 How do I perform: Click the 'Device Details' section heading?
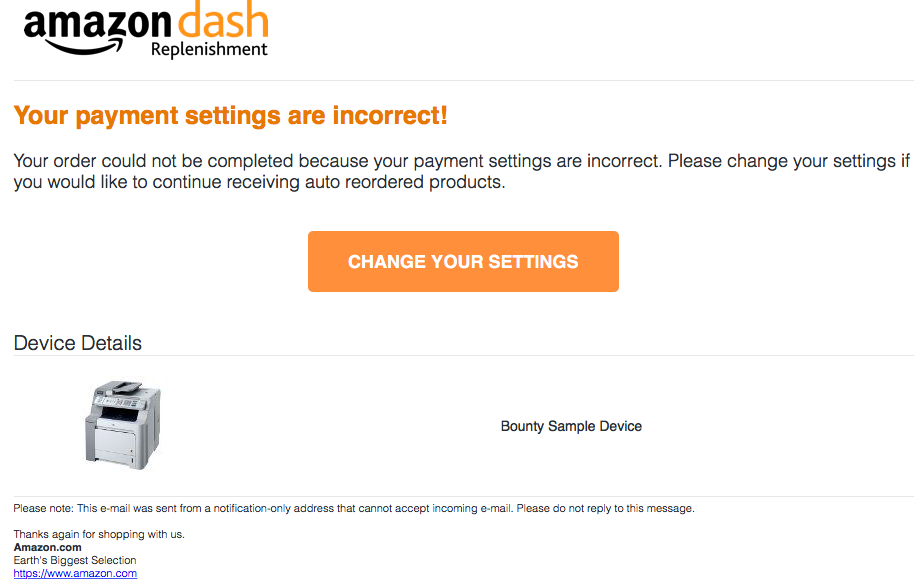coord(77,343)
